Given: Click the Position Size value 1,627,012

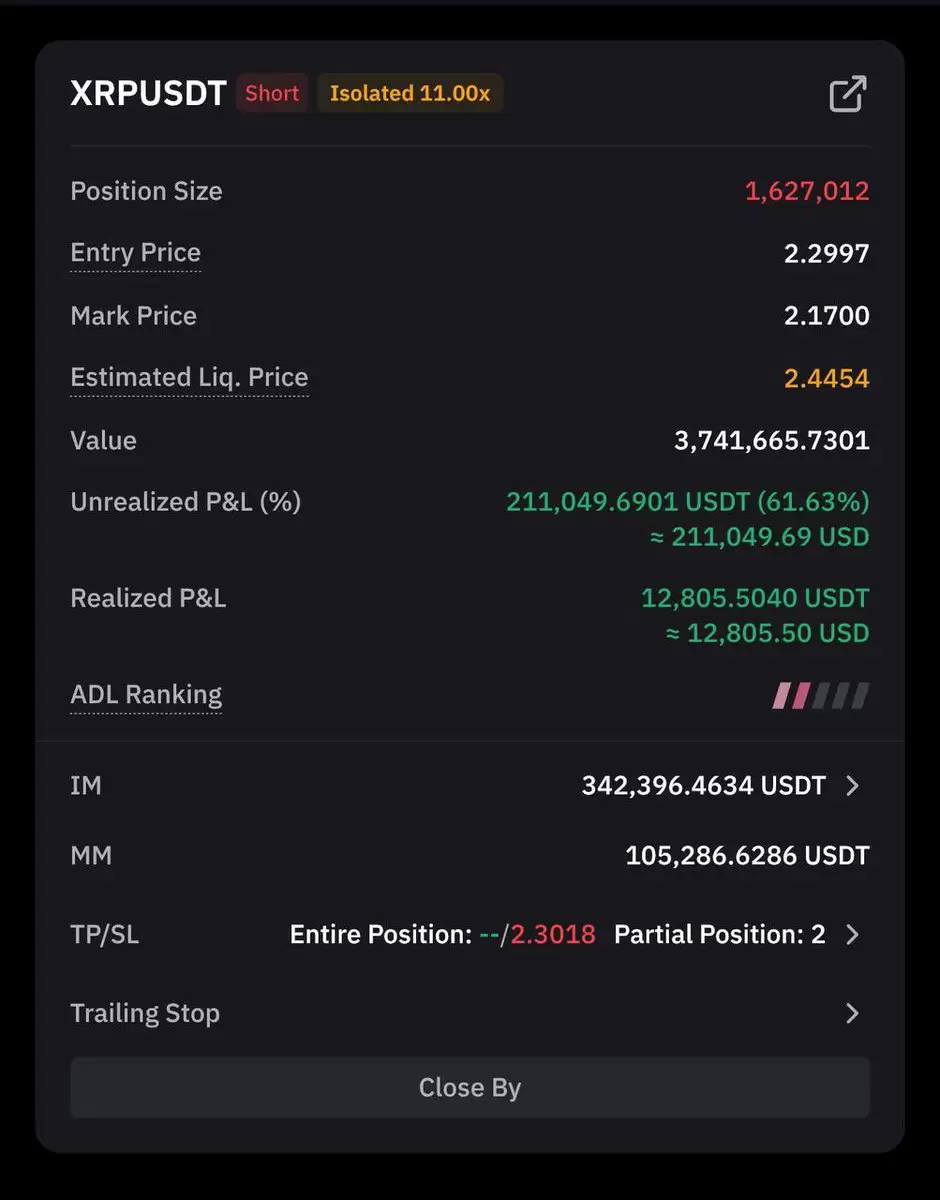Looking at the screenshot, I should [x=807, y=191].
